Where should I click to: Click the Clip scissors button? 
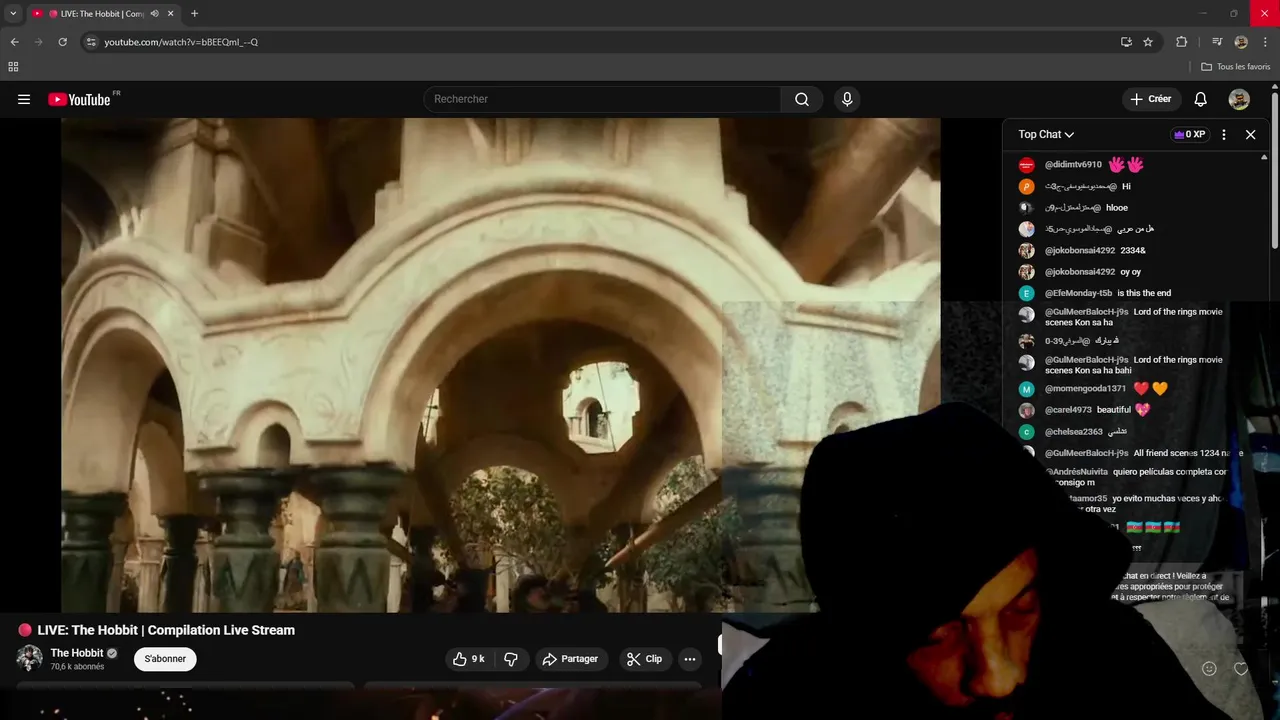[644, 659]
